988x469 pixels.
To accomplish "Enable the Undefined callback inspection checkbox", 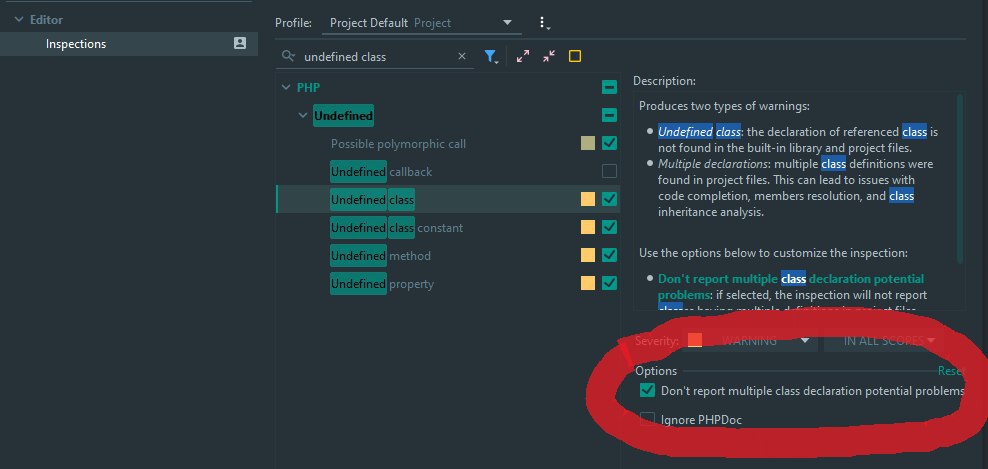I will coord(609,172).
